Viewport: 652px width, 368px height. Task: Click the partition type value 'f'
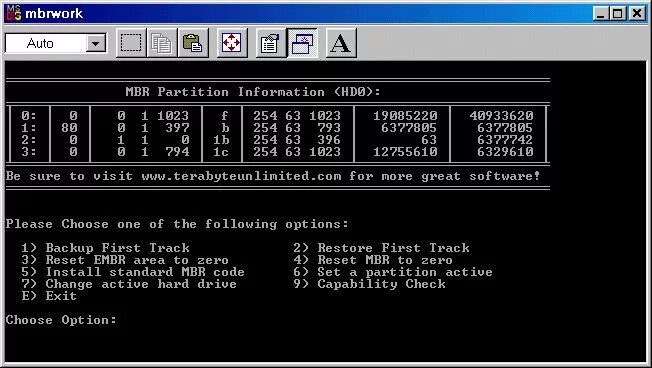point(225,116)
